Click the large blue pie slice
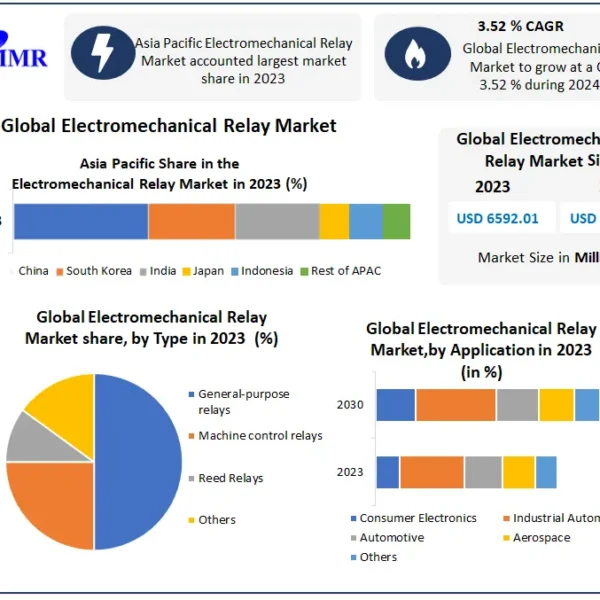This screenshot has height=600, width=600. point(138,462)
